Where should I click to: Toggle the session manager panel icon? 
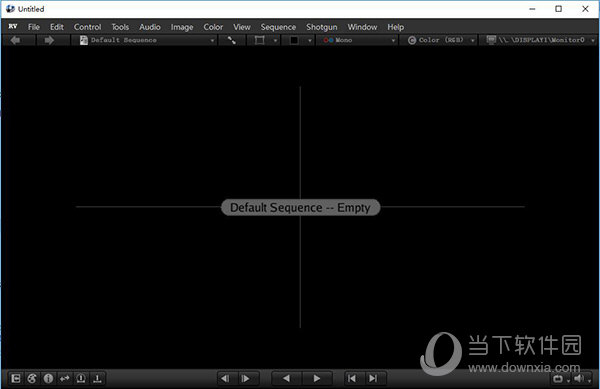point(16,378)
